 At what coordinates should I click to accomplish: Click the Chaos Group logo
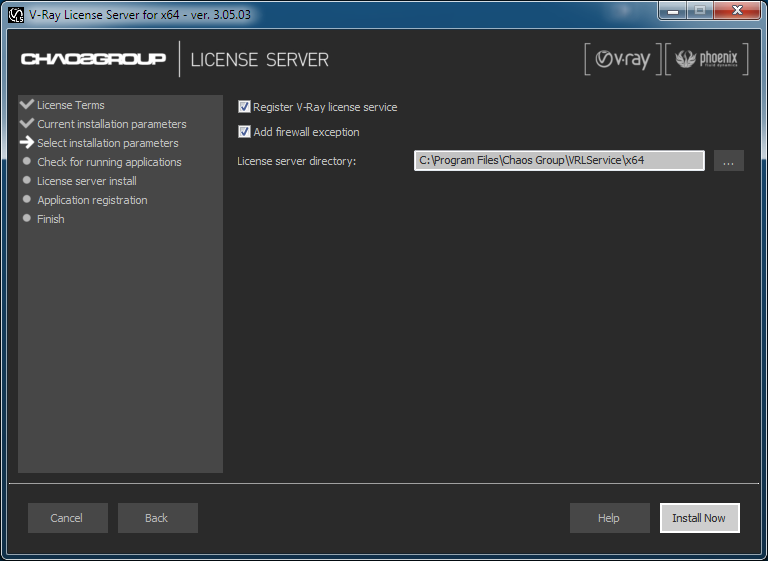[93, 60]
